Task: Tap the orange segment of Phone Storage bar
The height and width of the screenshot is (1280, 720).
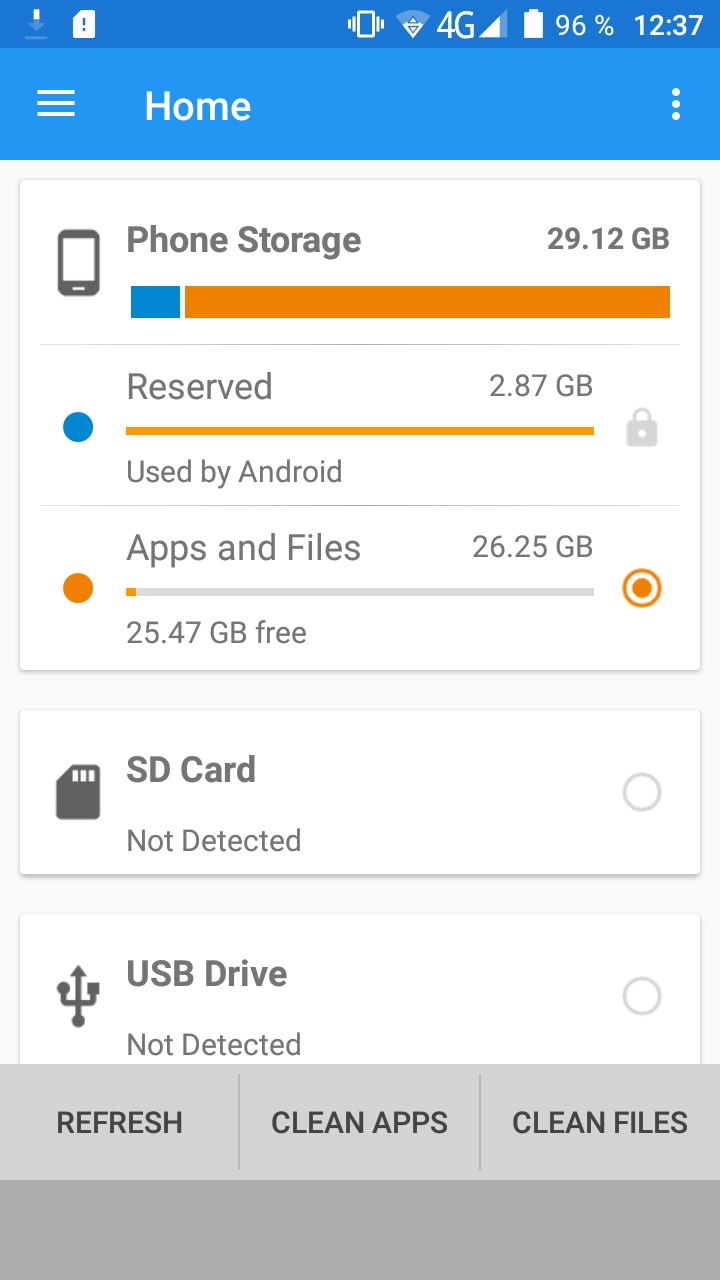Action: (427, 302)
